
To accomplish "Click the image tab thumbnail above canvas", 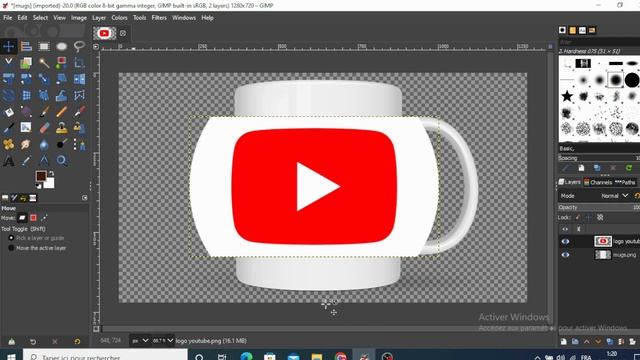I will coord(104,33).
